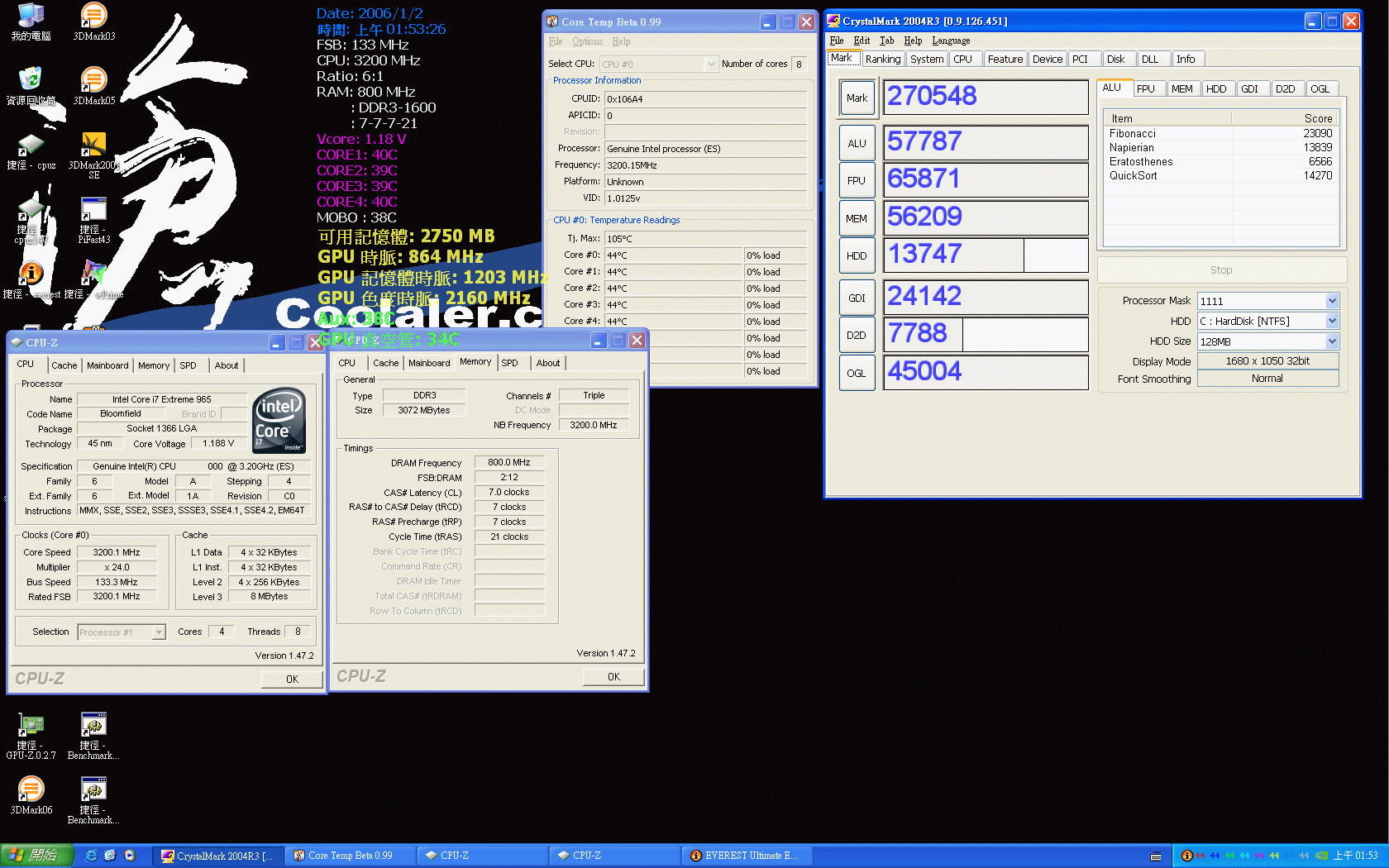This screenshot has height=868, width=1389.
Task: Select the QuickSort score row
Action: coord(1220,175)
